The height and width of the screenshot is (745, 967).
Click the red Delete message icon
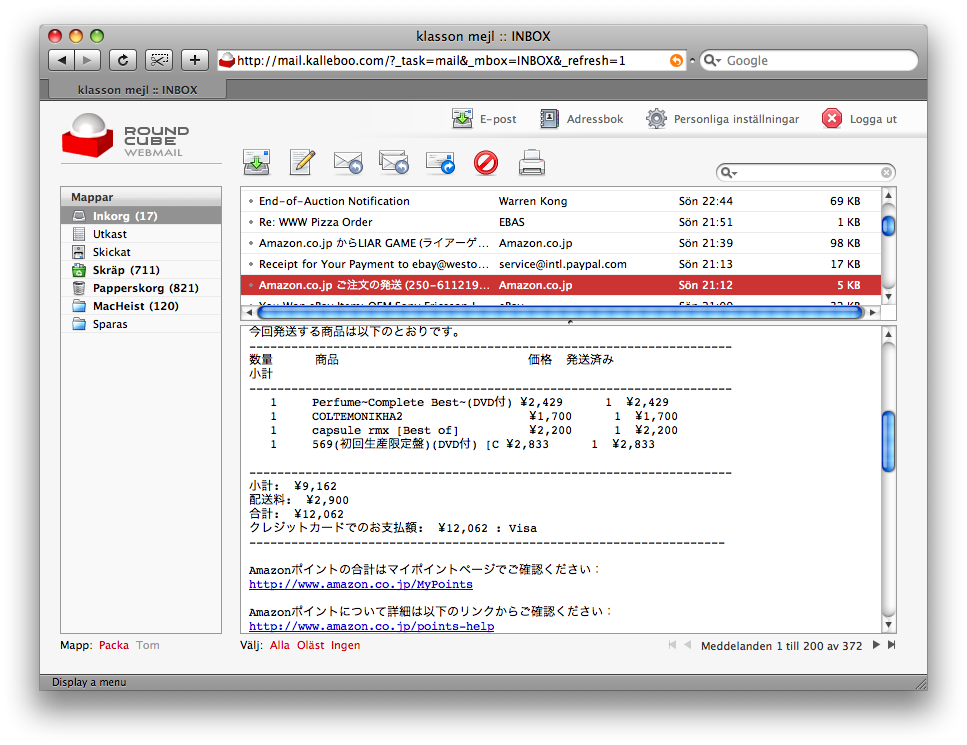tap(486, 163)
